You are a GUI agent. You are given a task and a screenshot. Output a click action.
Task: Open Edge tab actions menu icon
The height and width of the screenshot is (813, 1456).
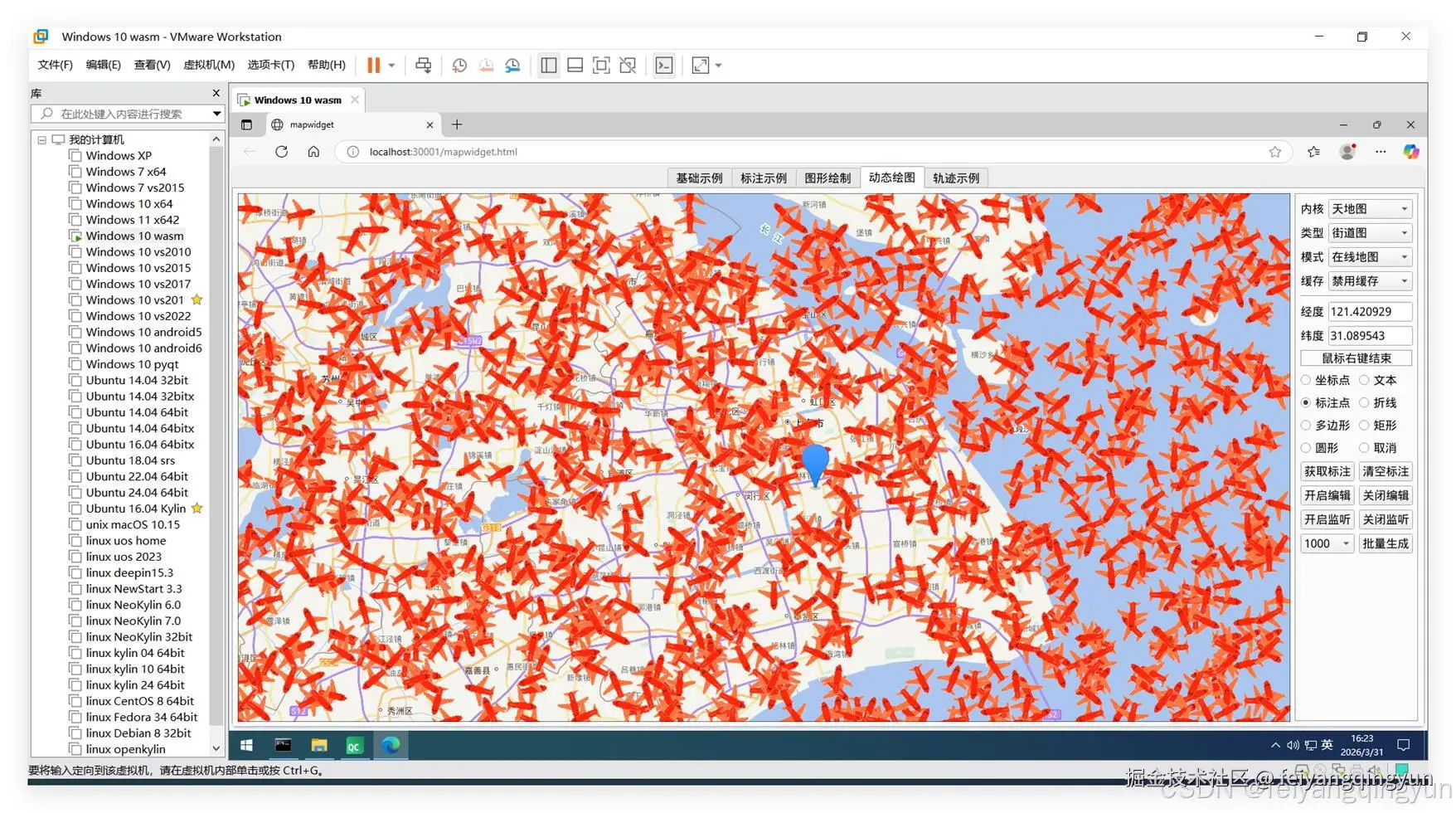coord(246,124)
